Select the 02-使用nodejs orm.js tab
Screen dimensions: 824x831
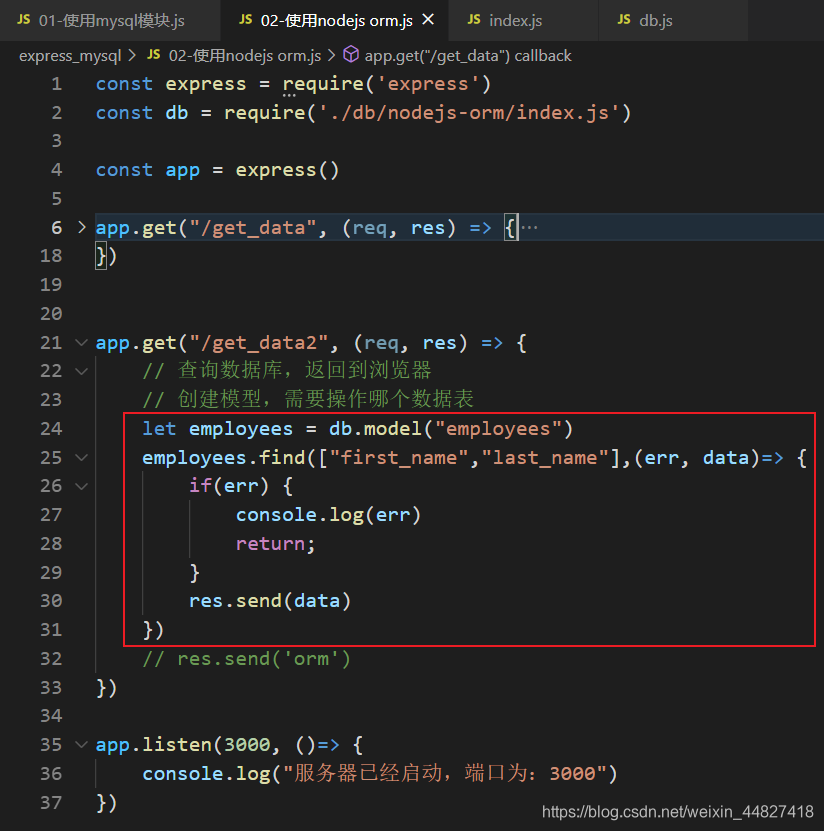point(335,21)
